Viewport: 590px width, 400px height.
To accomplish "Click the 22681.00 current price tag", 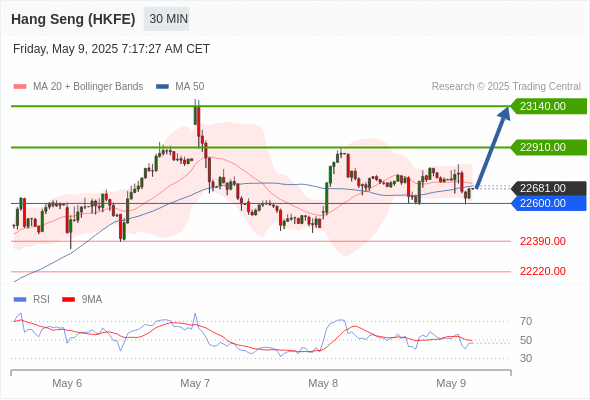I will coord(549,188).
